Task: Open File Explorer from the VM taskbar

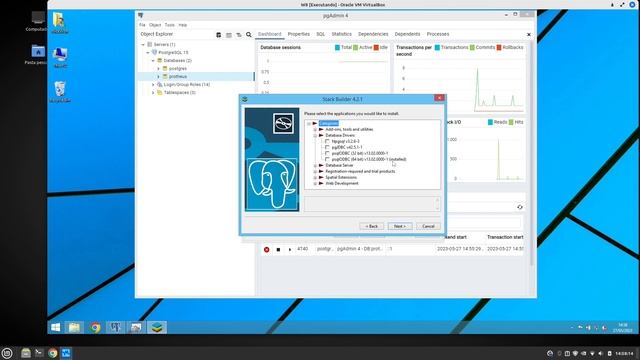Action: pos(74,327)
